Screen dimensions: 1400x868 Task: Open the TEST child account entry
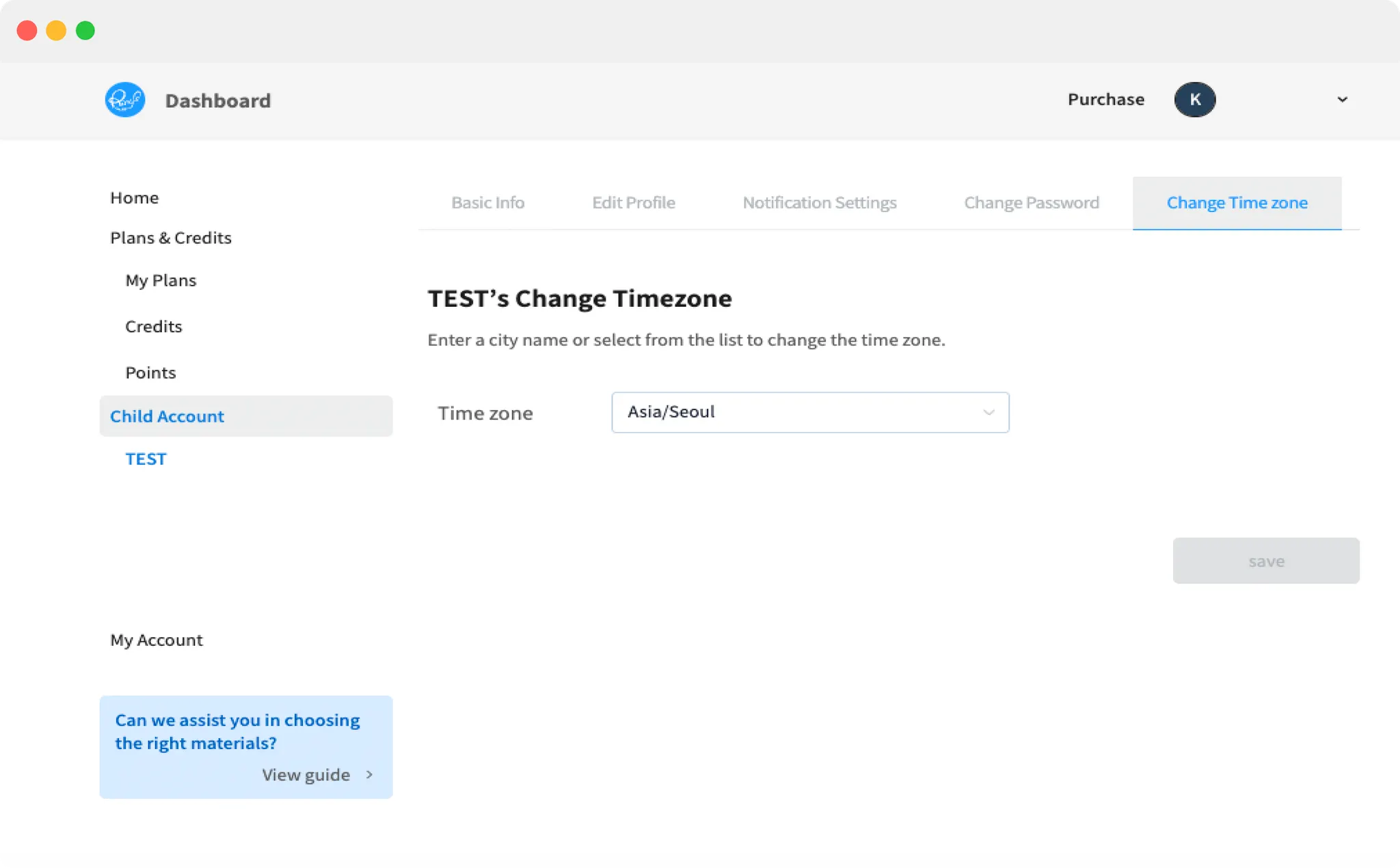(146, 459)
